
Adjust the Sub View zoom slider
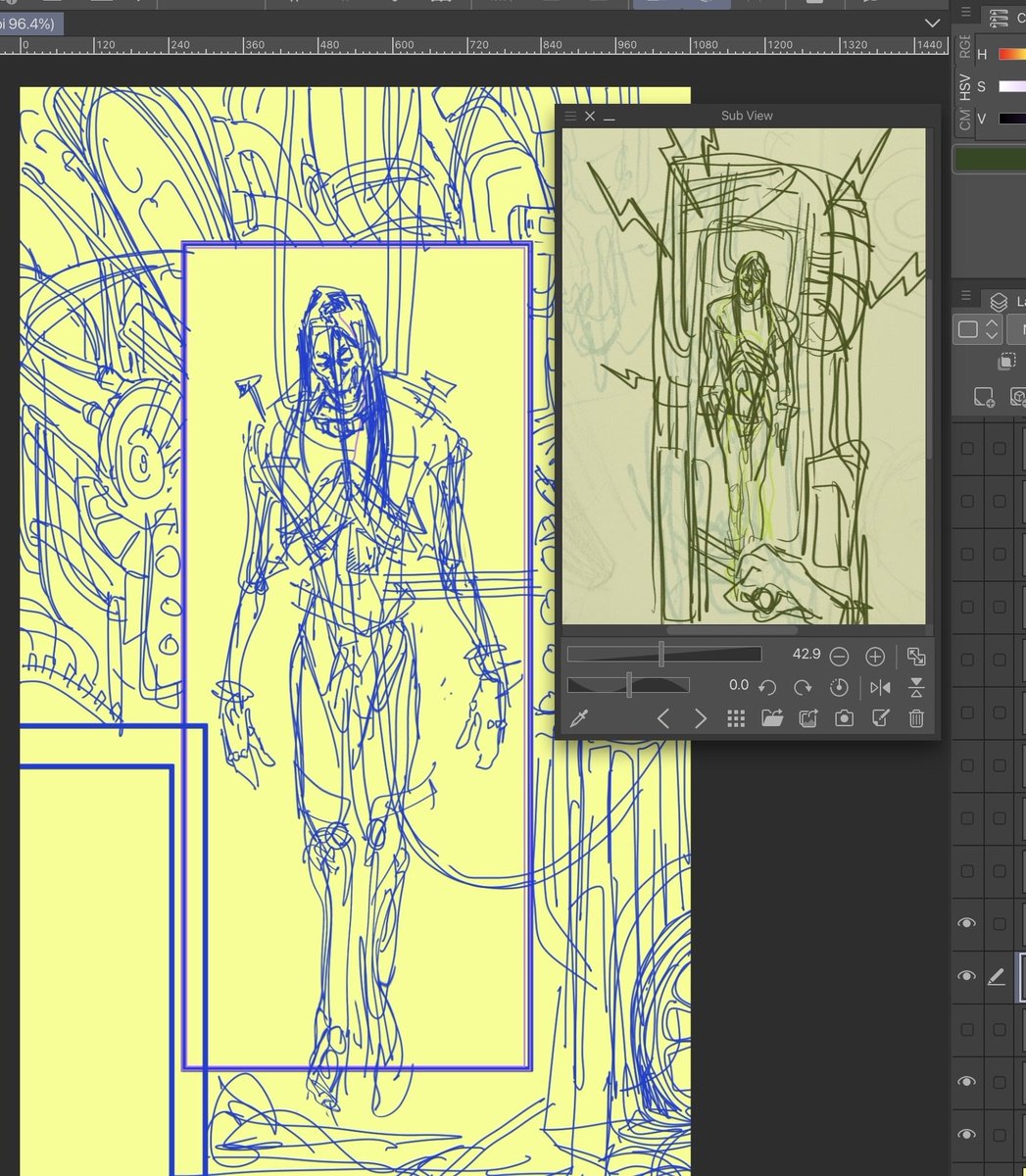664,654
